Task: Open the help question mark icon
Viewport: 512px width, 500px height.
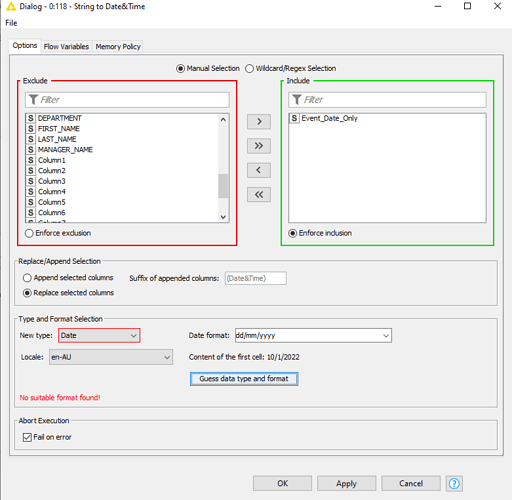Action: click(454, 483)
